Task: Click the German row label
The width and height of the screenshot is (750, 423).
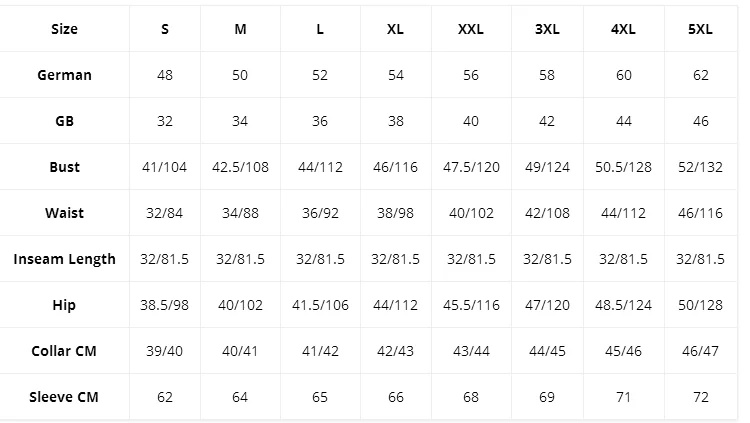Action: coord(64,75)
